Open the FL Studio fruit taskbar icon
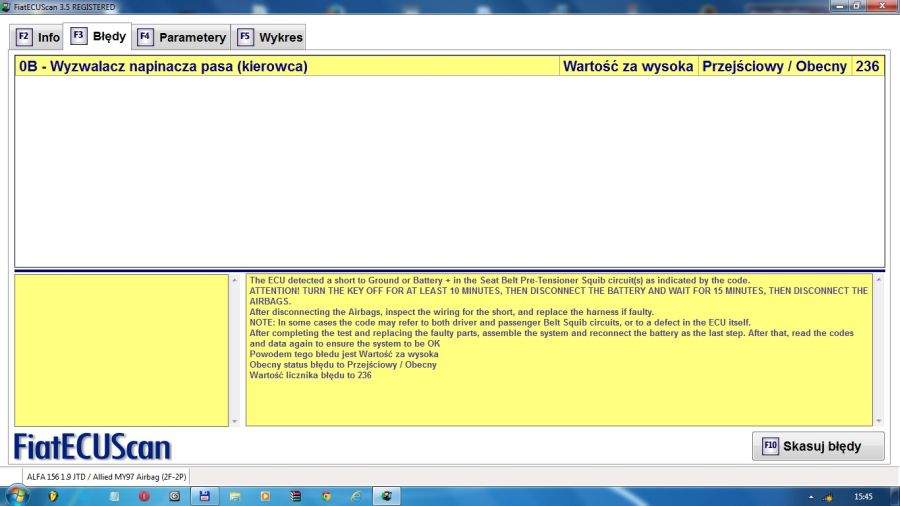The height and width of the screenshot is (506, 900). click(53, 496)
